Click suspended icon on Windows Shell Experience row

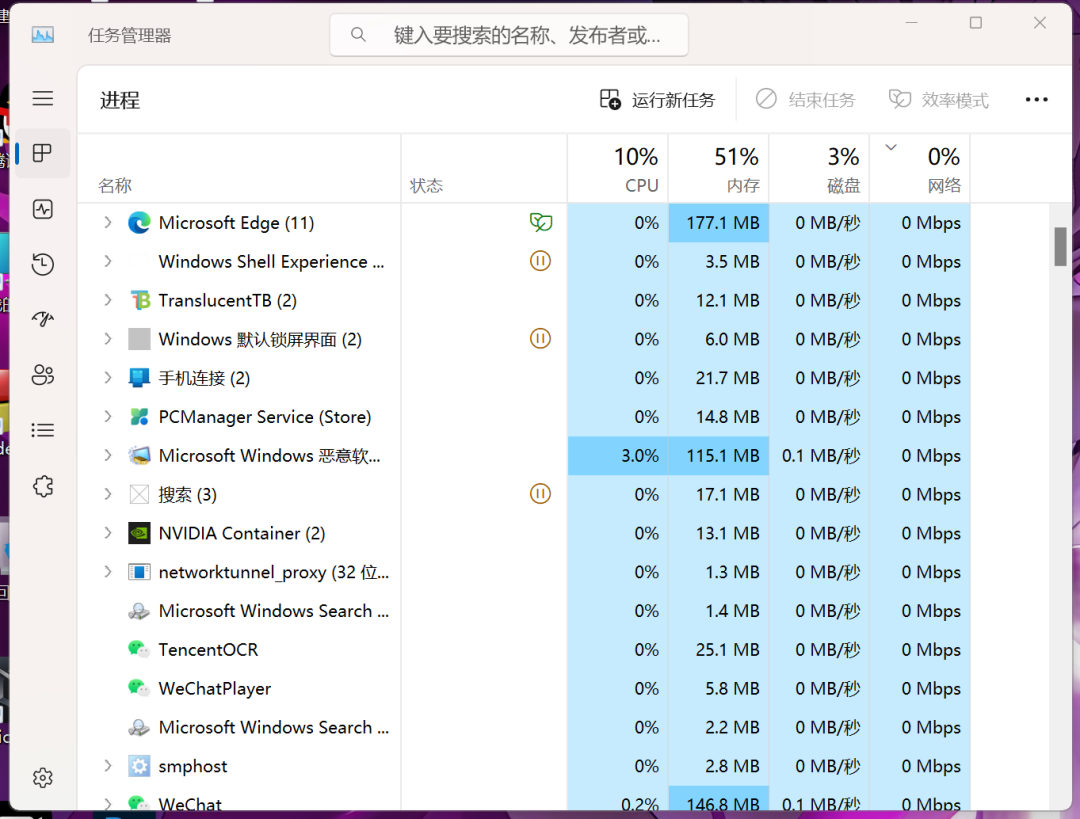tap(540, 261)
